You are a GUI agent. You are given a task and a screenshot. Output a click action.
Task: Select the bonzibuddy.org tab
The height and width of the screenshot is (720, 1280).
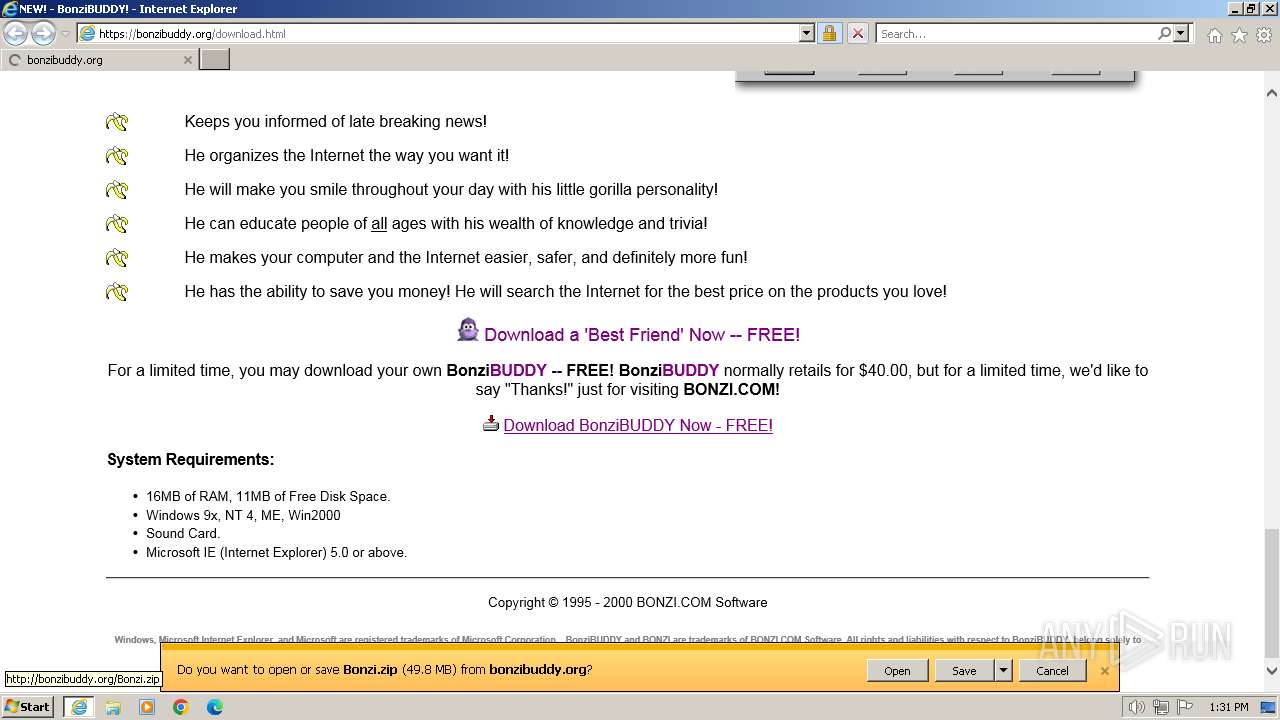99,60
